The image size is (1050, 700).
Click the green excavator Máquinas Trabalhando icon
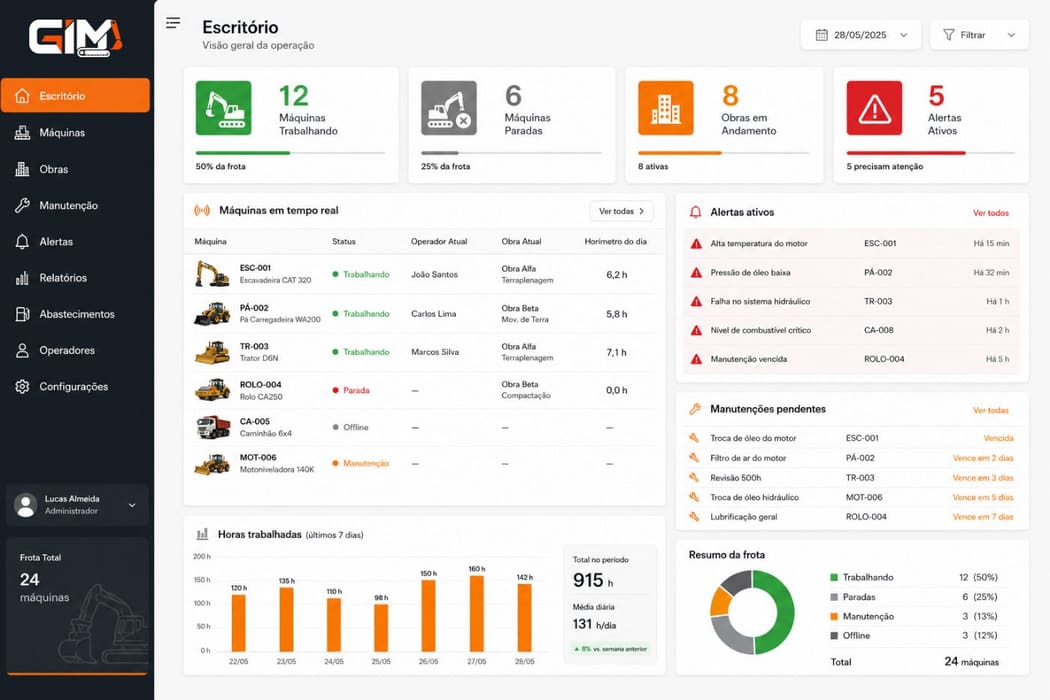tap(224, 108)
